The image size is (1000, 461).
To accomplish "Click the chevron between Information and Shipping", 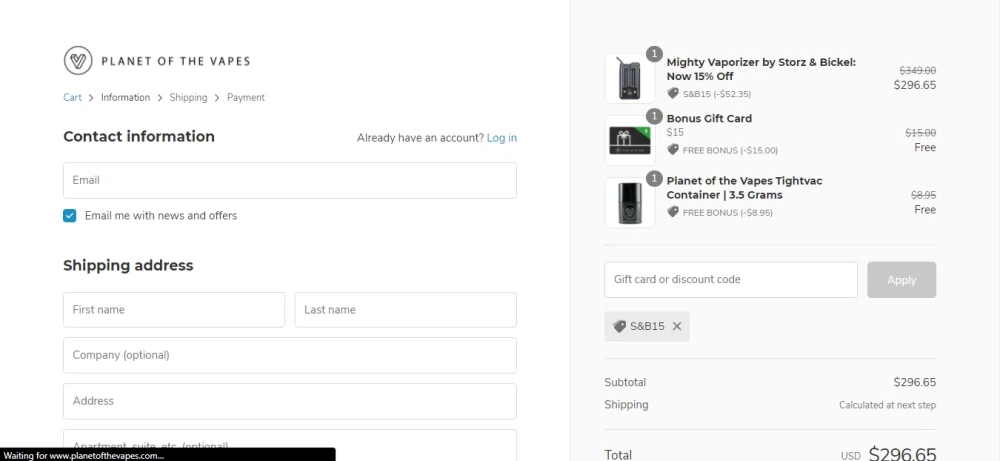I will (159, 98).
